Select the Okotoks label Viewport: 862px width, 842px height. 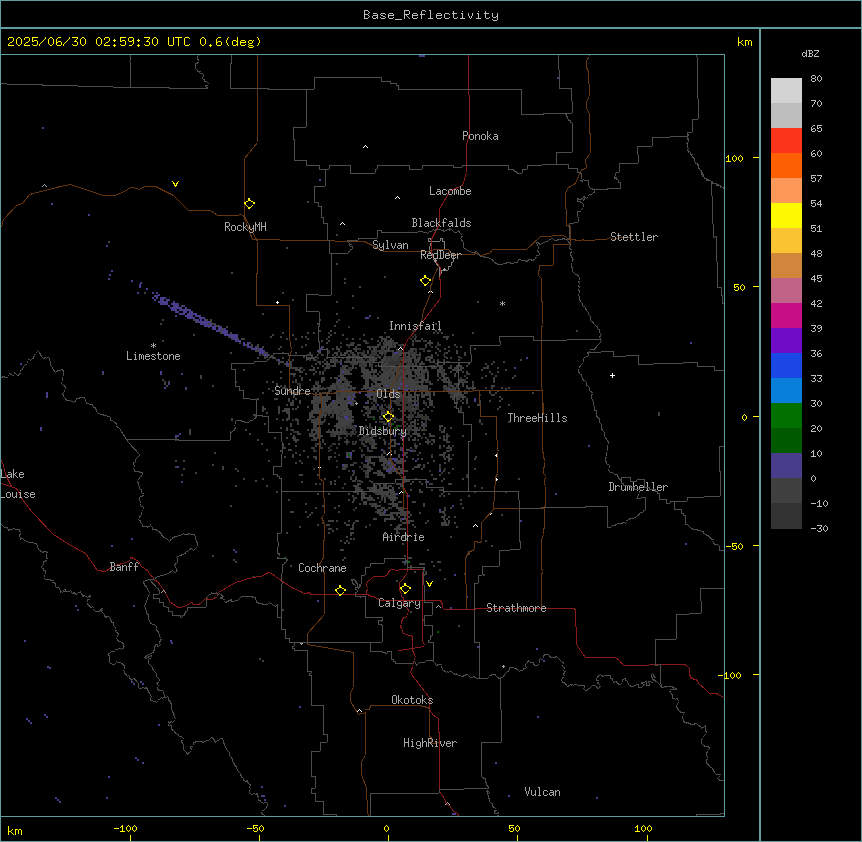[412, 700]
